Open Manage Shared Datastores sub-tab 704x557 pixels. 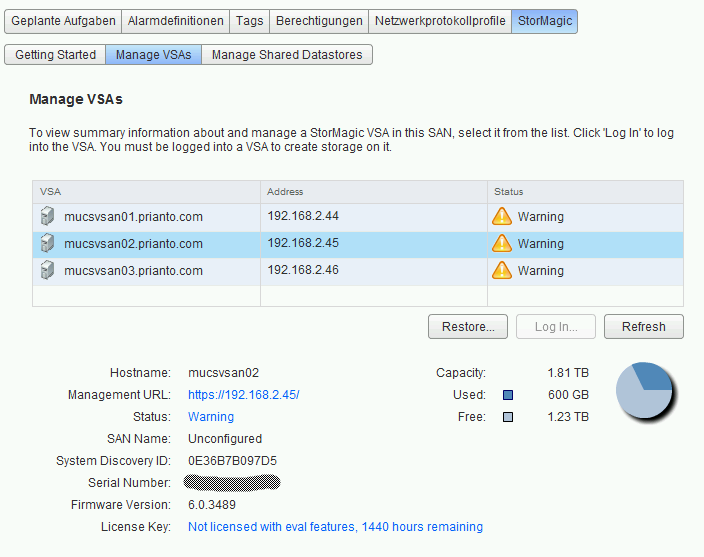[287, 55]
